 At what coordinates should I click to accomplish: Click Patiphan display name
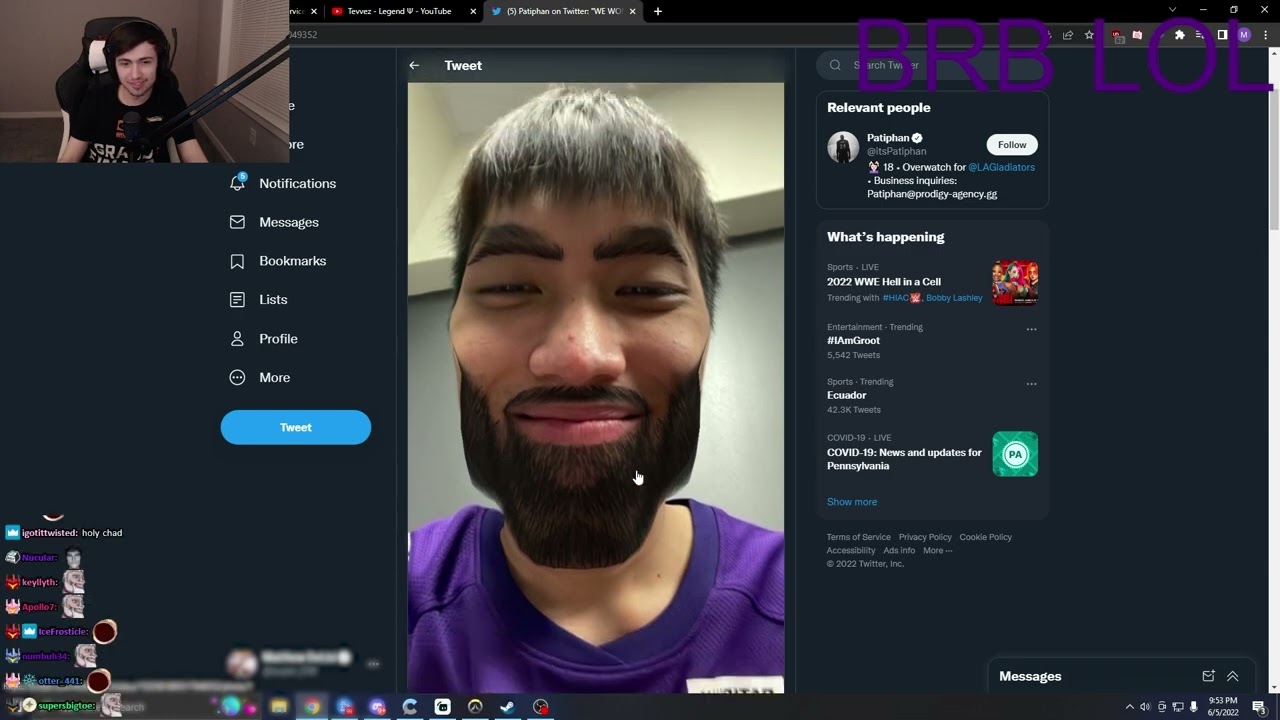click(888, 138)
